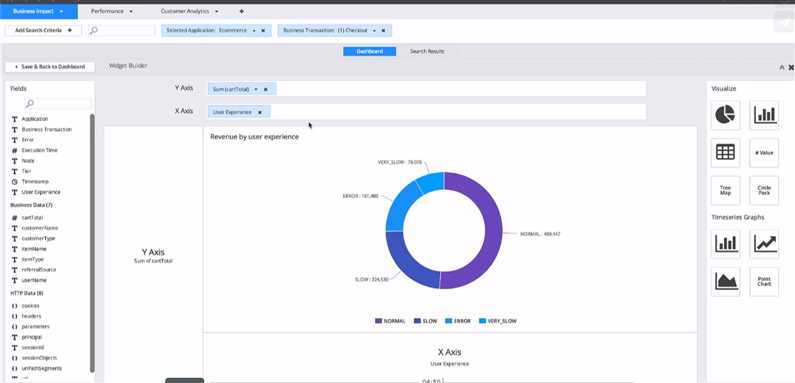
Task: Select the Tier field
Action: [x=26, y=171]
